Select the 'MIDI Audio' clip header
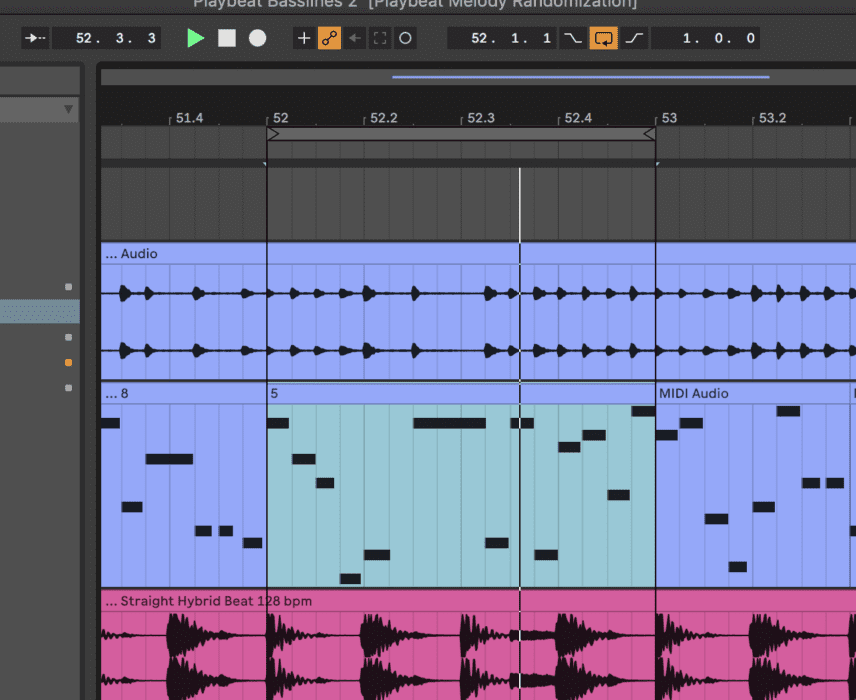This screenshot has height=700, width=856. tap(753, 393)
